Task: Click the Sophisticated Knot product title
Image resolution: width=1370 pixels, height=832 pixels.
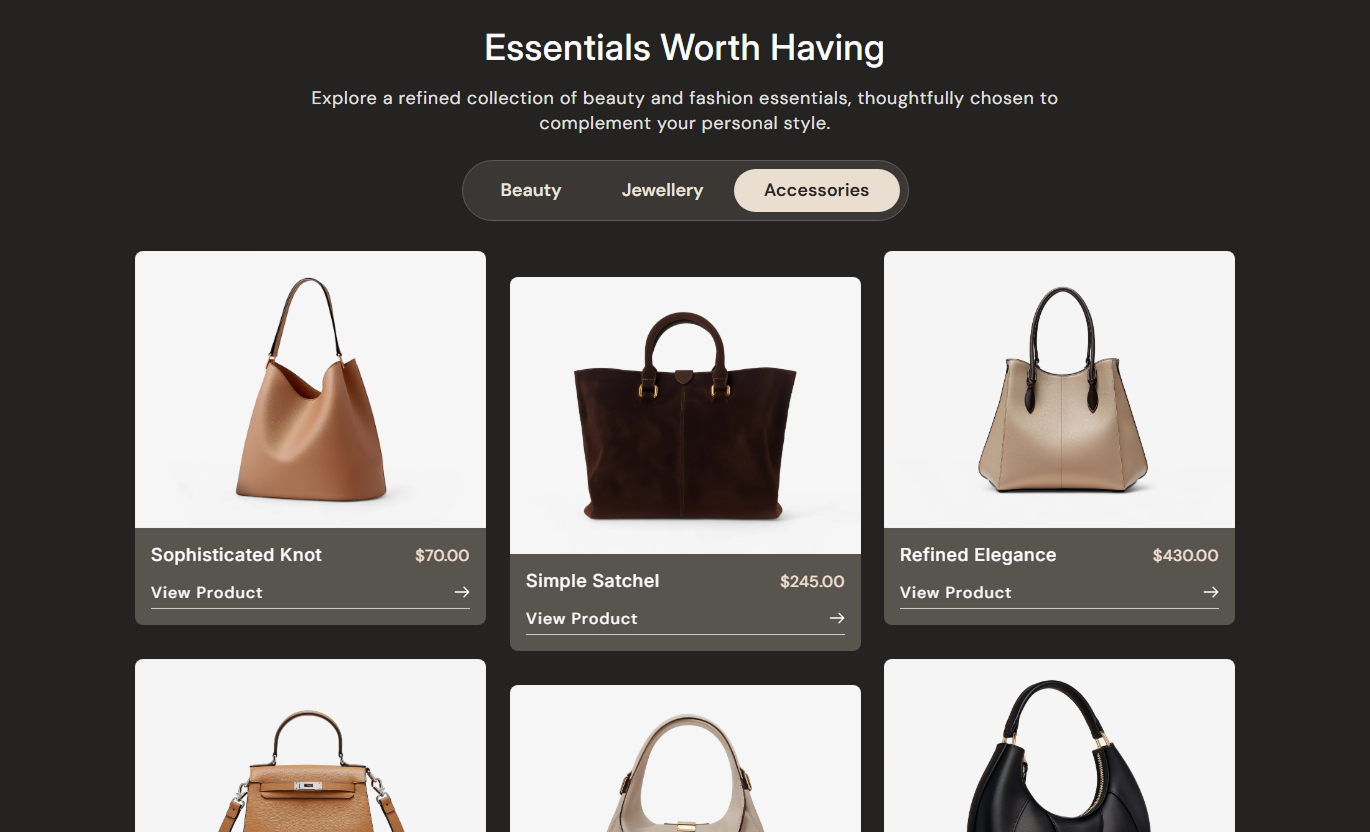Action: pos(236,555)
